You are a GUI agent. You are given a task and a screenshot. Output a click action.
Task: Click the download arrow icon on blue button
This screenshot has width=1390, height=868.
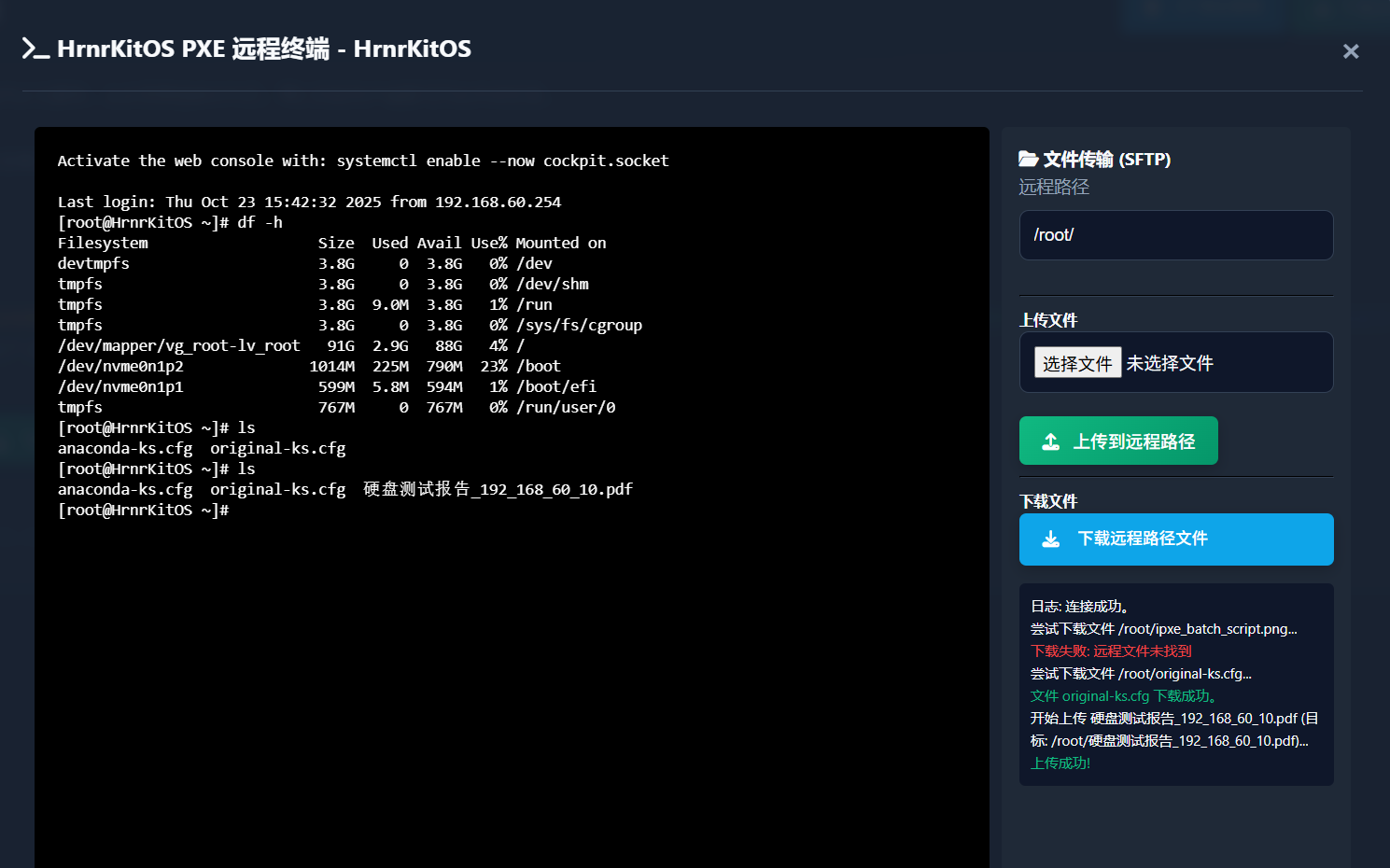tap(1051, 539)
